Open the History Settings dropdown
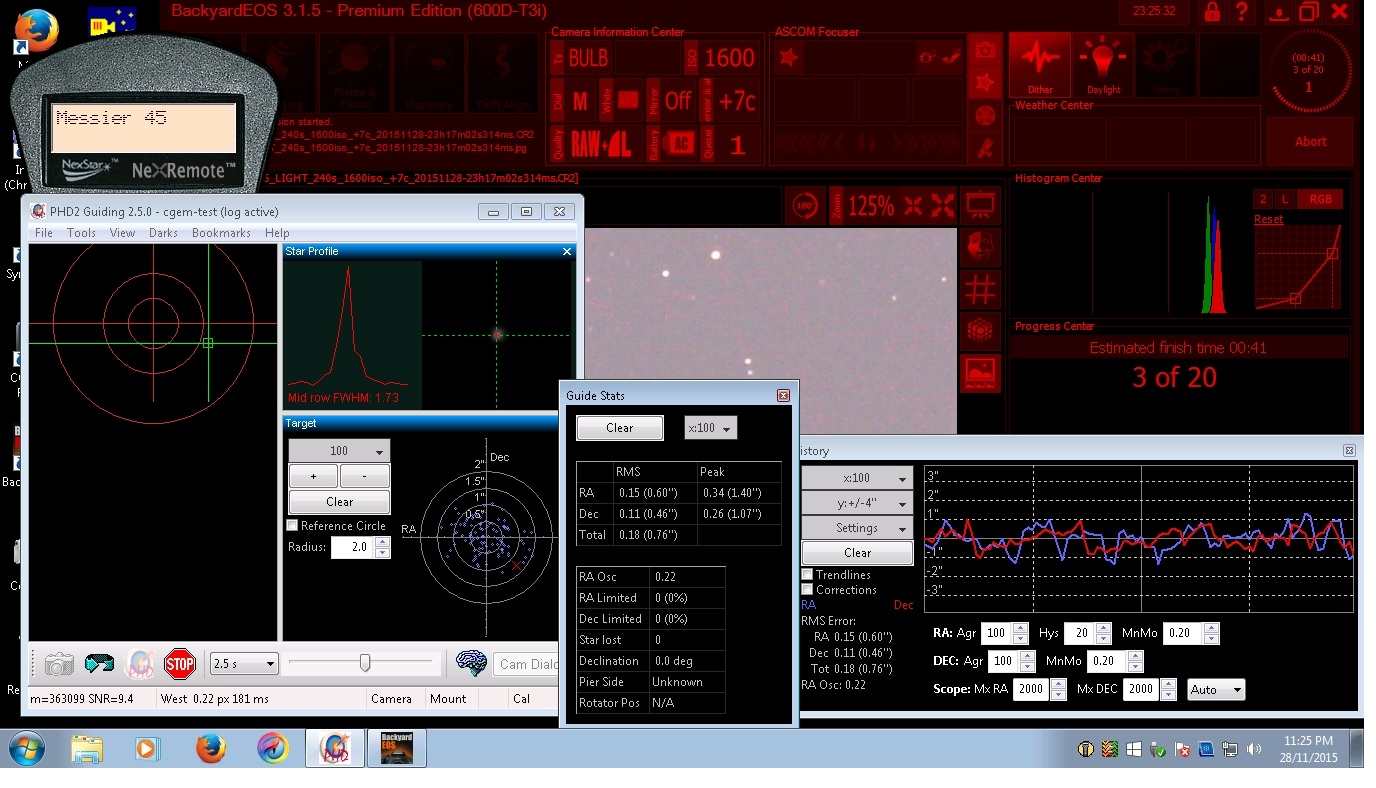The height and width of the screenshot is (788, 1376). click(x=857, y=528)
